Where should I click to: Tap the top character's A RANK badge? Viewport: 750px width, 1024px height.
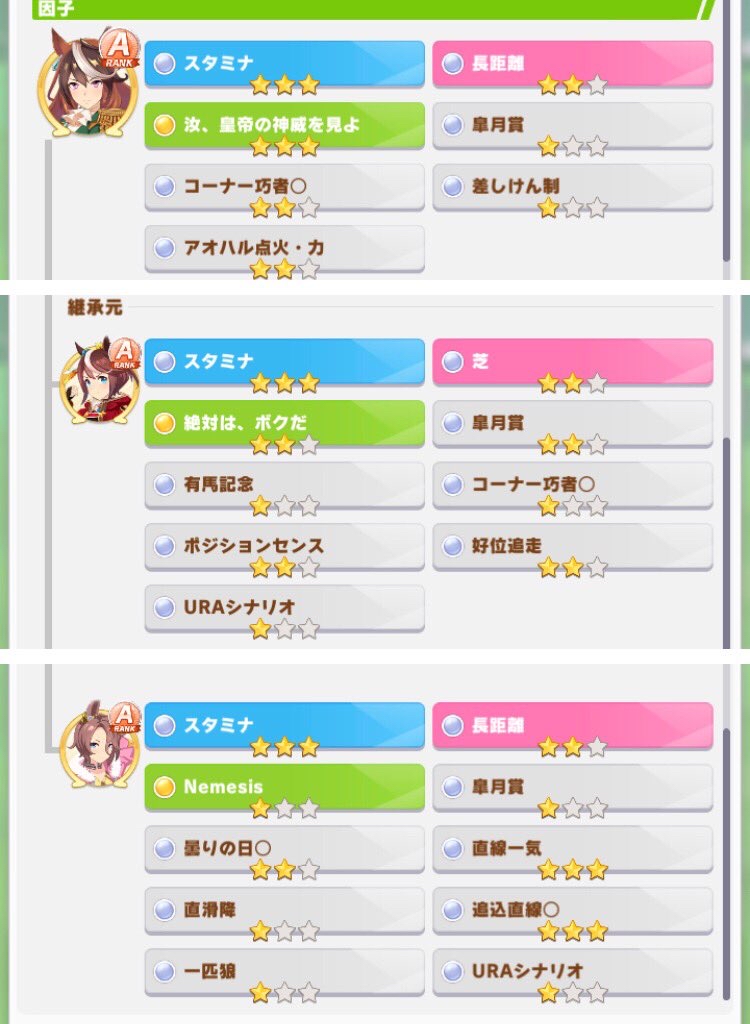point(120,48)
